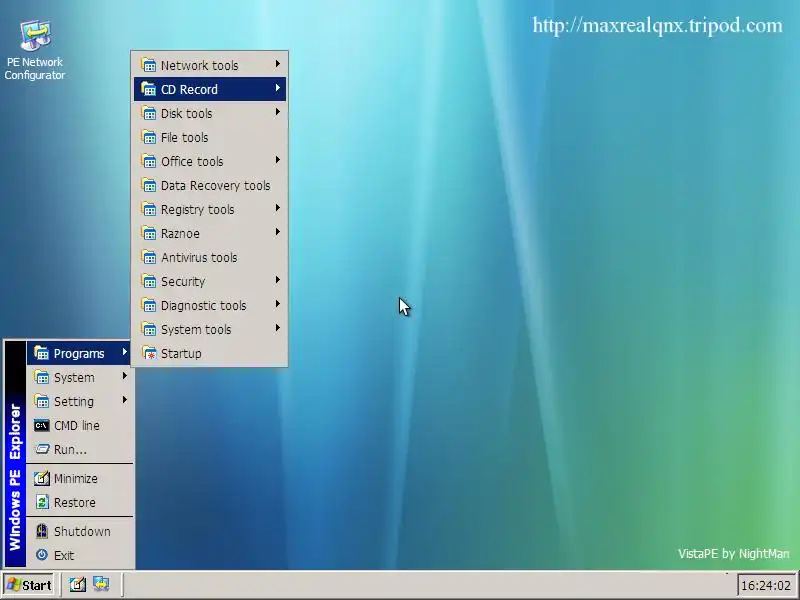Click the Office tools folder icon

point(148,161)
